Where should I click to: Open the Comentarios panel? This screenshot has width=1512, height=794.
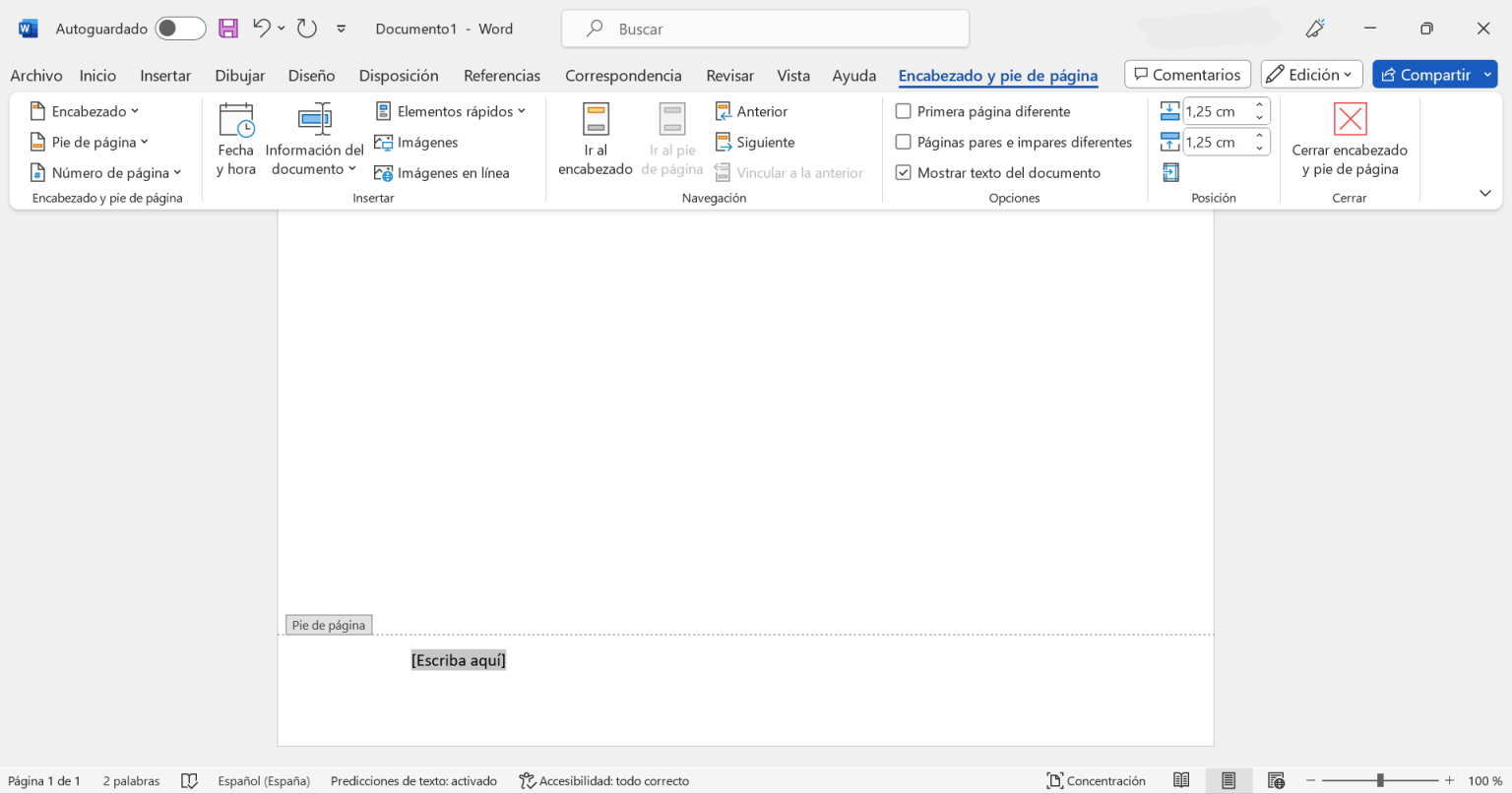[1186, 74]
